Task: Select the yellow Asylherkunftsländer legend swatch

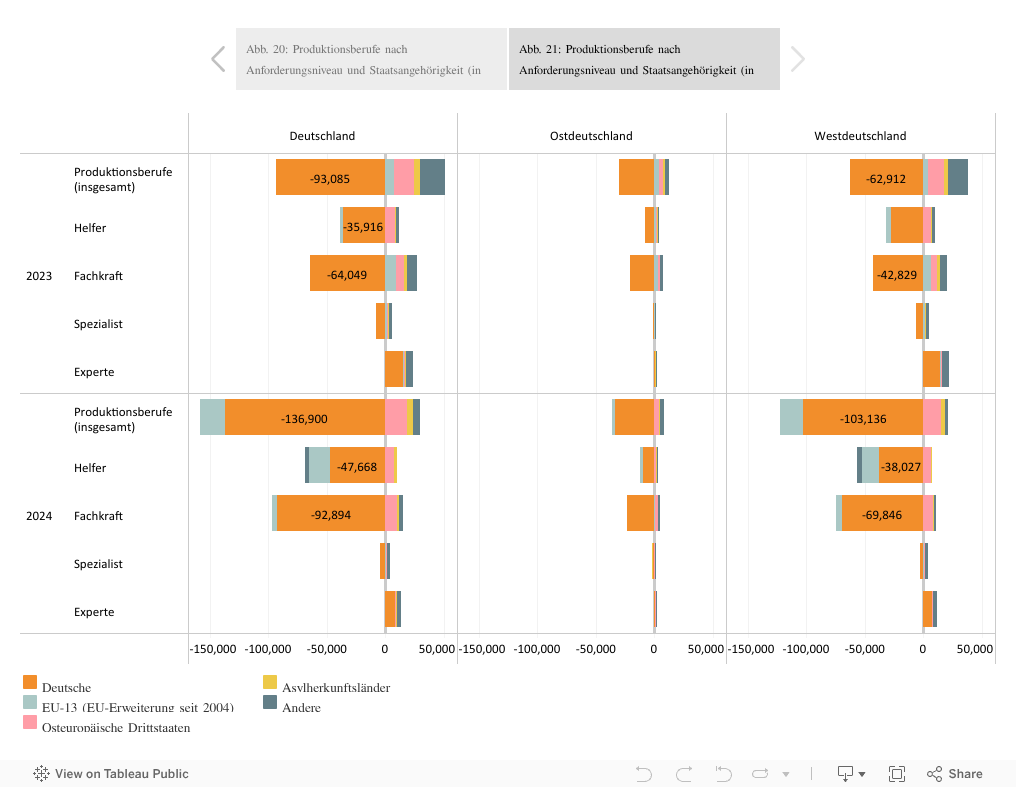Action: click(x=270, y=683)
